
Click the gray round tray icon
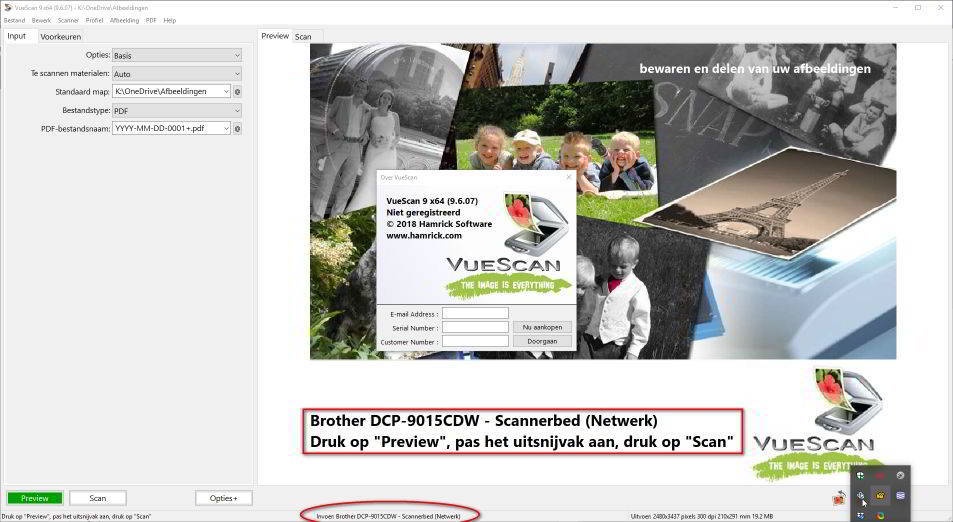point(901,475)
